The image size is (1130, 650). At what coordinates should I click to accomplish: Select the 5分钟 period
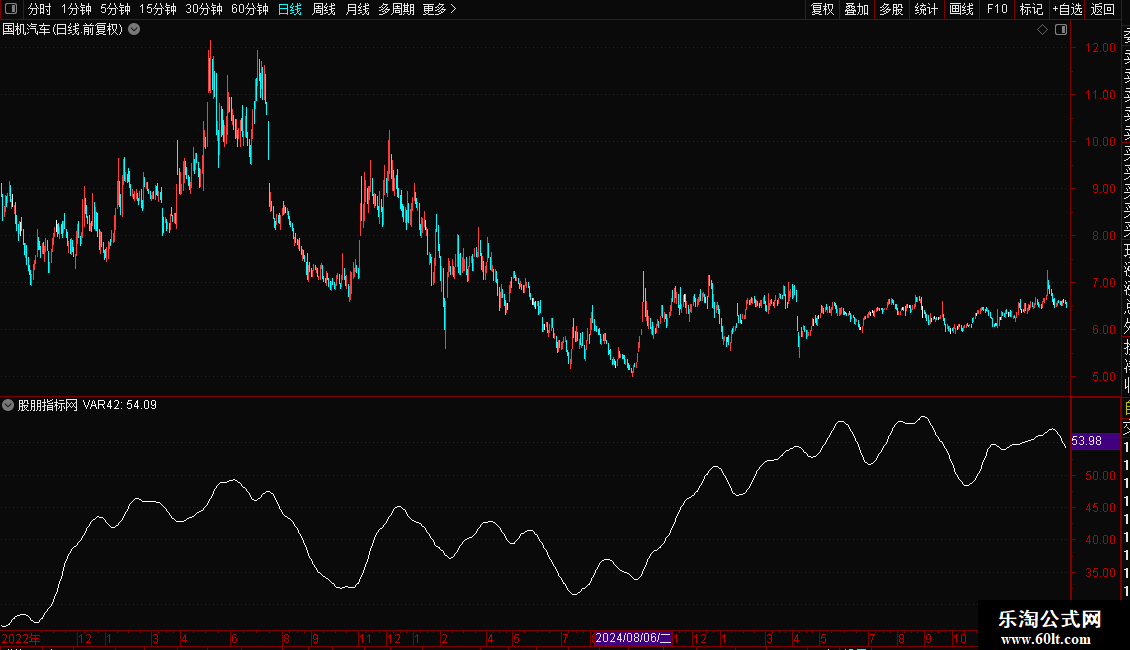click(115, 9)
